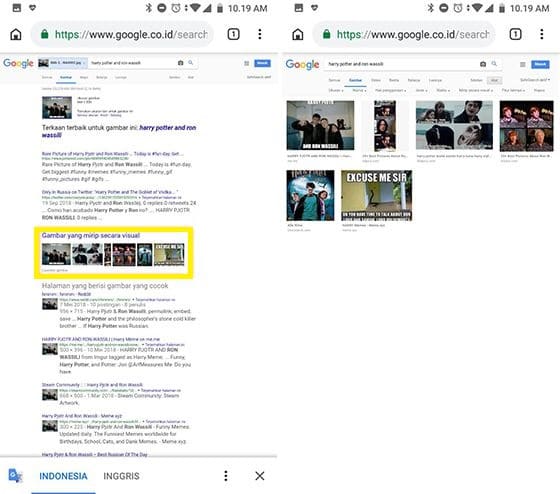This screenshot has width=560, height=494.
Task: Switch to the Video tab in right page
Action: click(x=376, y=80)
